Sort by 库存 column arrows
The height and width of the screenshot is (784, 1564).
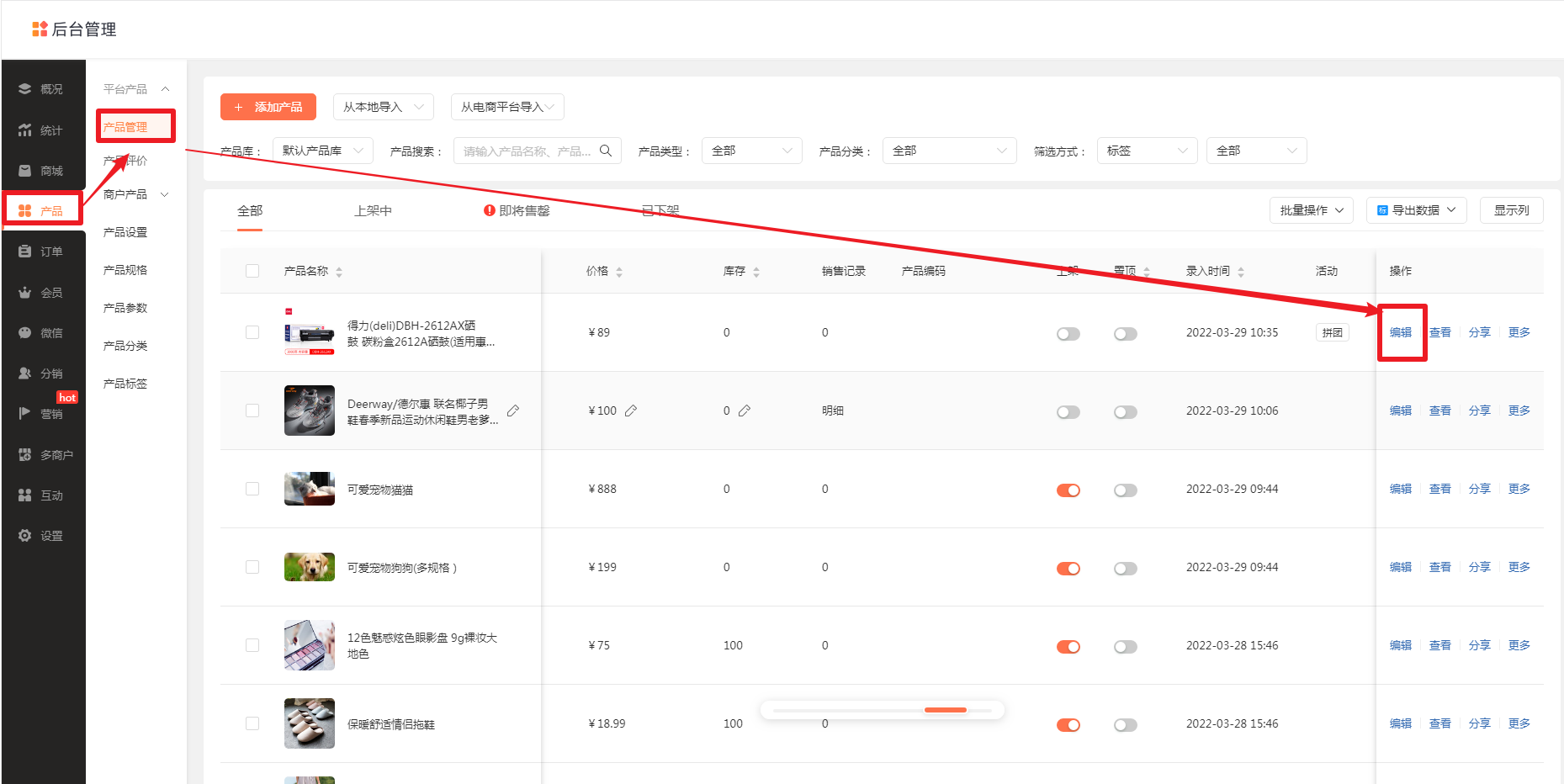(x=756, y=272)
